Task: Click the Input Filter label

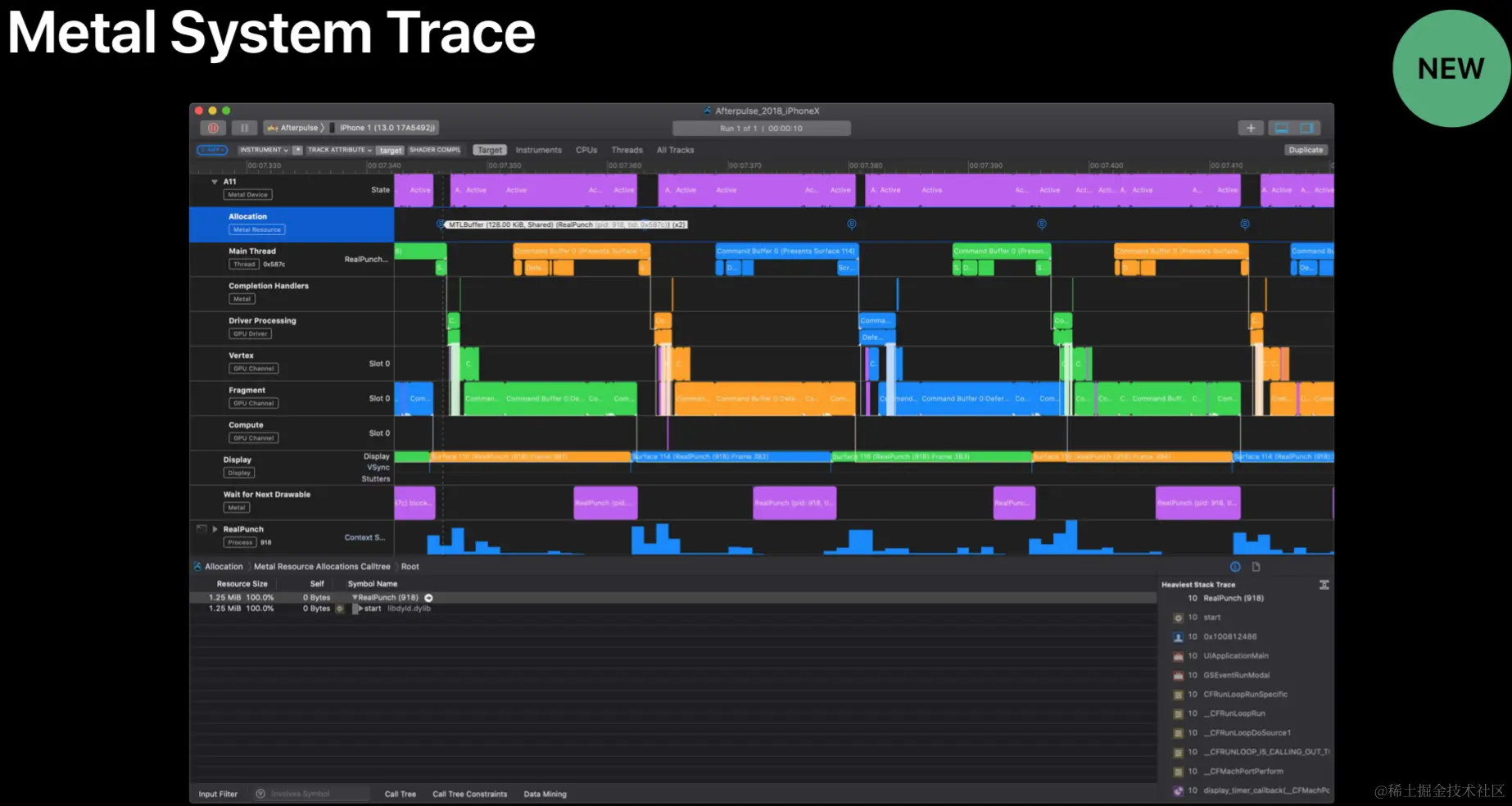Action: tap(218, 794)
